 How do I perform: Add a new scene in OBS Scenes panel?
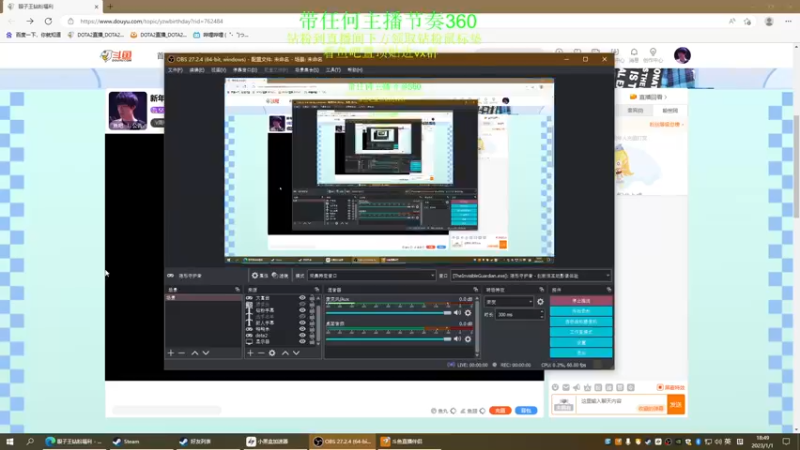click(x=171, y=353)
